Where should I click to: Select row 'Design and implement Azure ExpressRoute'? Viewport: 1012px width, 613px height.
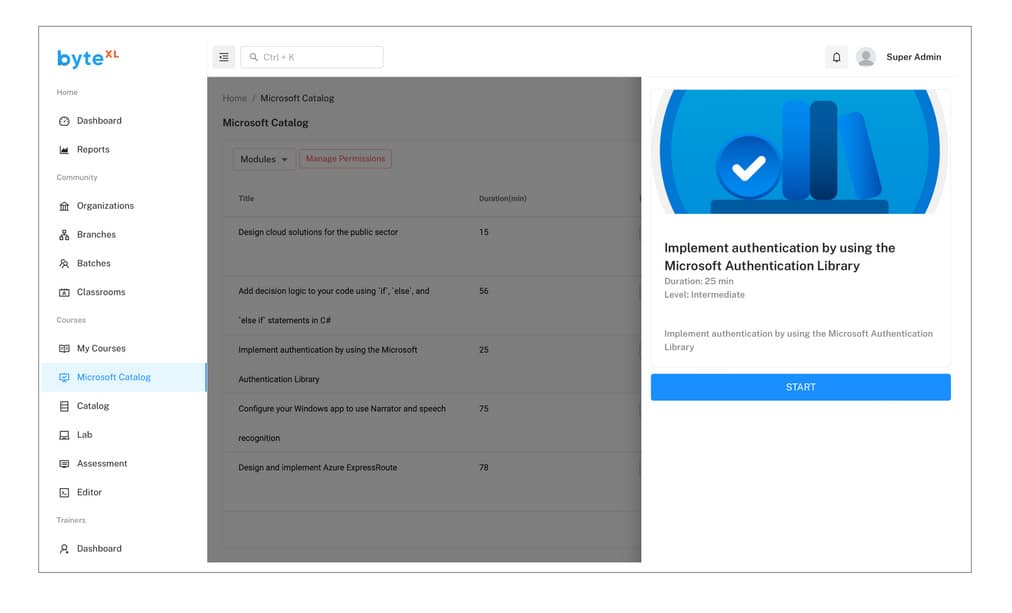click(432, 481)
